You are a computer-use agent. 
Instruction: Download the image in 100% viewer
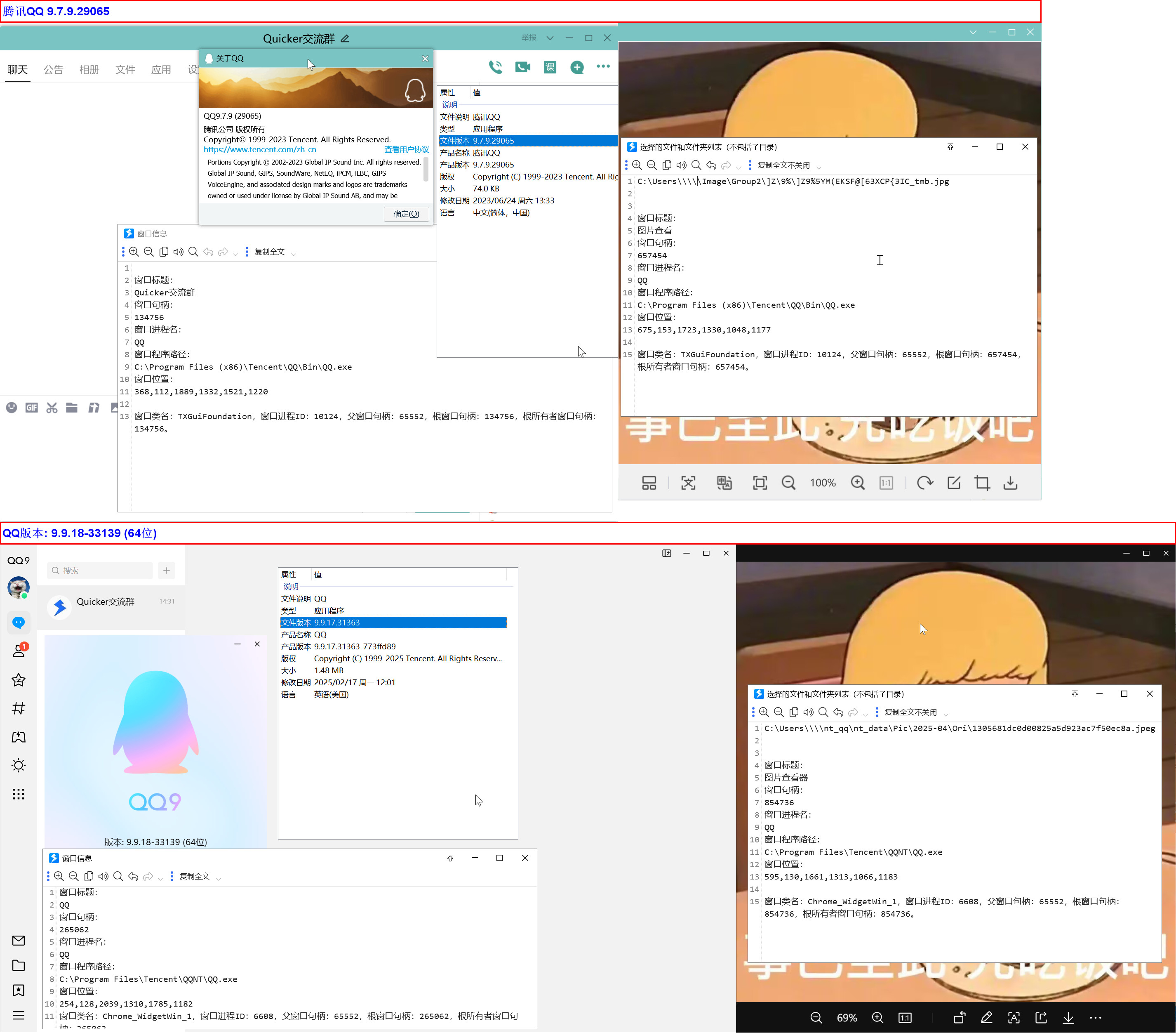1010,483
